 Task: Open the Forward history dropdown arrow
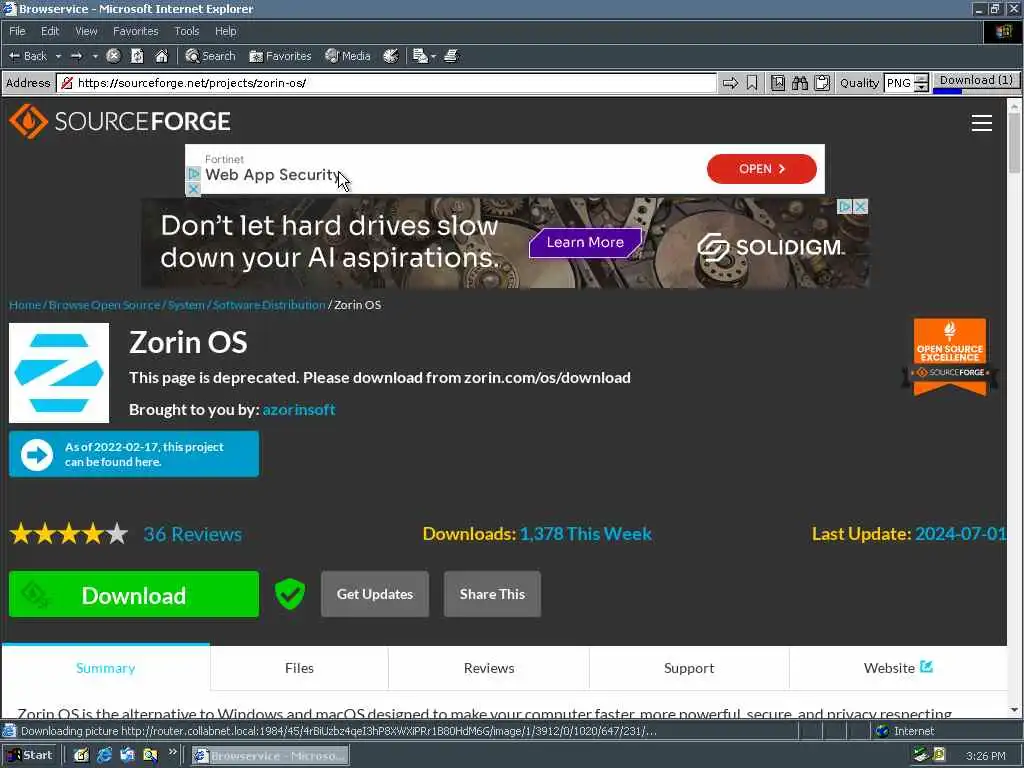tap(95, 56)
